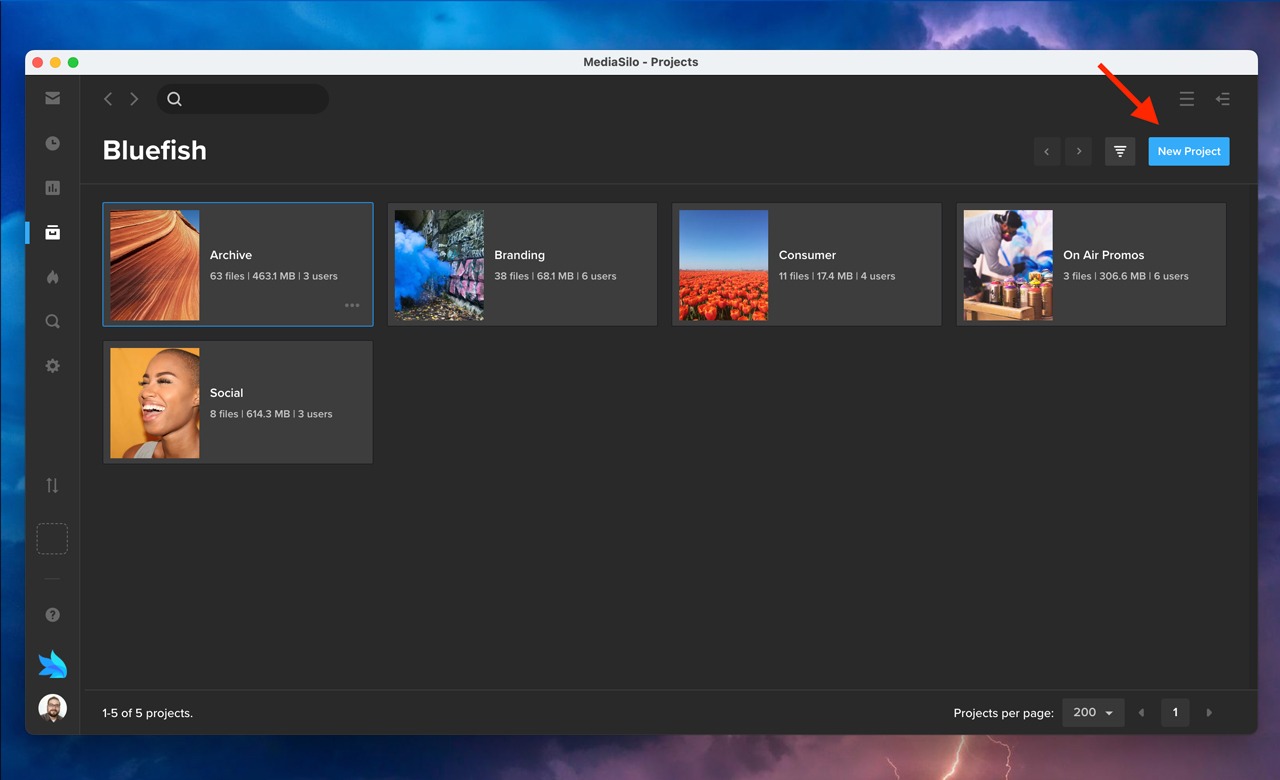Open the recent activity clock icon
This screenshot has width=1280, height=780.
[x=52, y=143]
